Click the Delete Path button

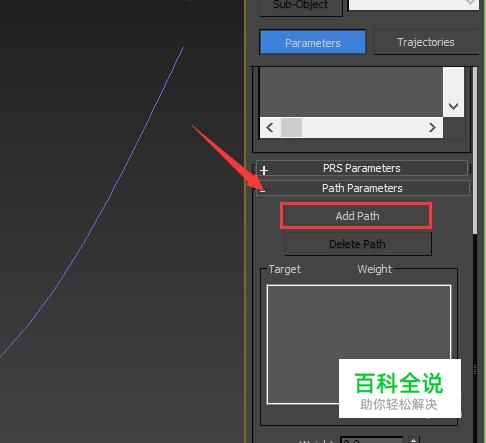pyautogui.click(x=358, y=244)
